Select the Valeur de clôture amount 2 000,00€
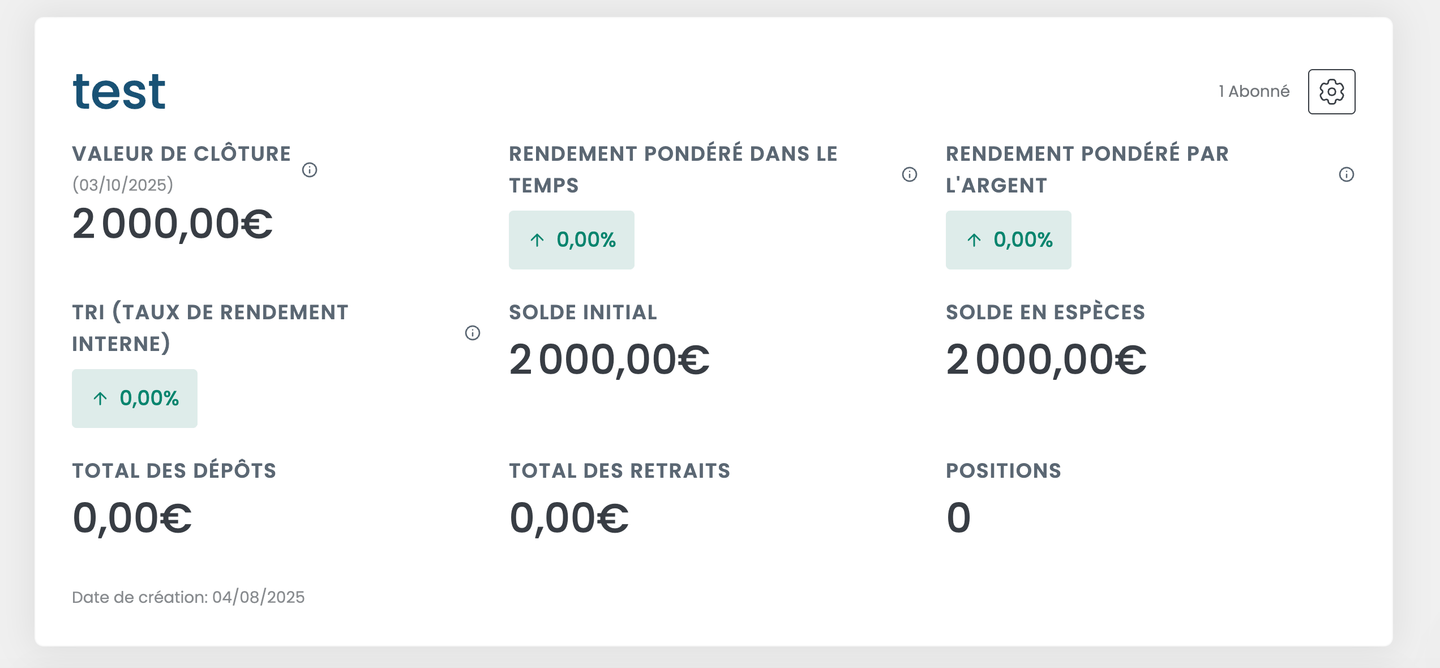This screenshot has width=1440, height=668. pyautogui.click(x=172, y=224)
